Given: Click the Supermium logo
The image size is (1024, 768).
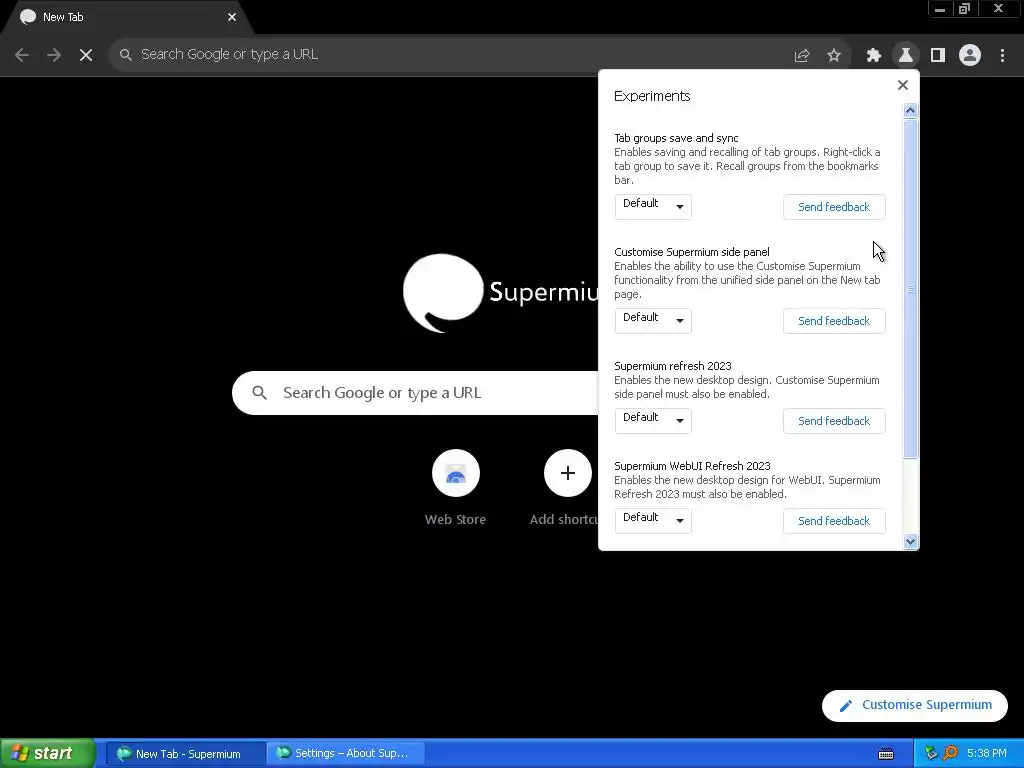Looking at the screenshot, I should point(500,293).
